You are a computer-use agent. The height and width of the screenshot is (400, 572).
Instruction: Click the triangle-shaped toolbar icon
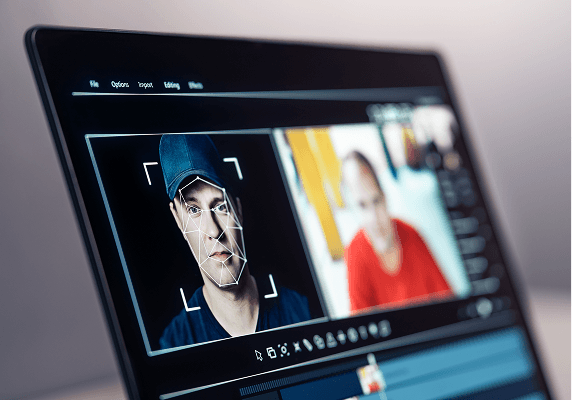pyautogui.click(x=331, y=340)
